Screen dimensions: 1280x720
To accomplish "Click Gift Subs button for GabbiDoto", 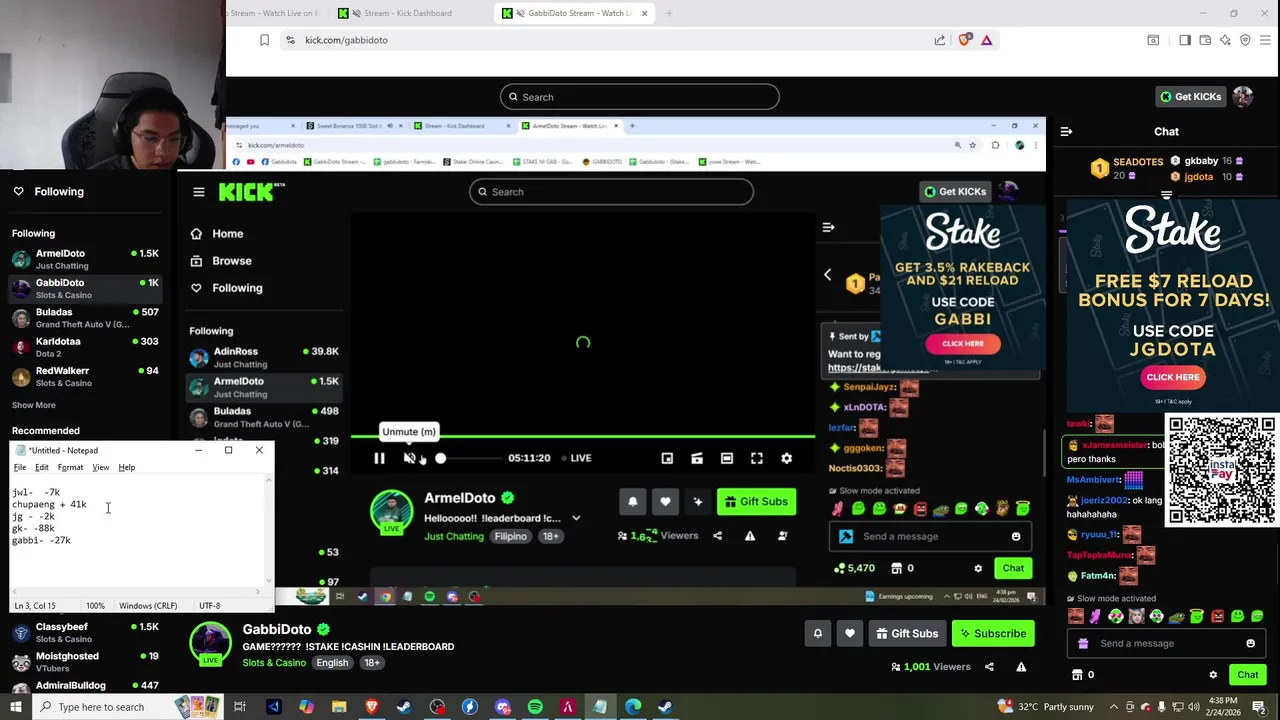I will [906, 634].
